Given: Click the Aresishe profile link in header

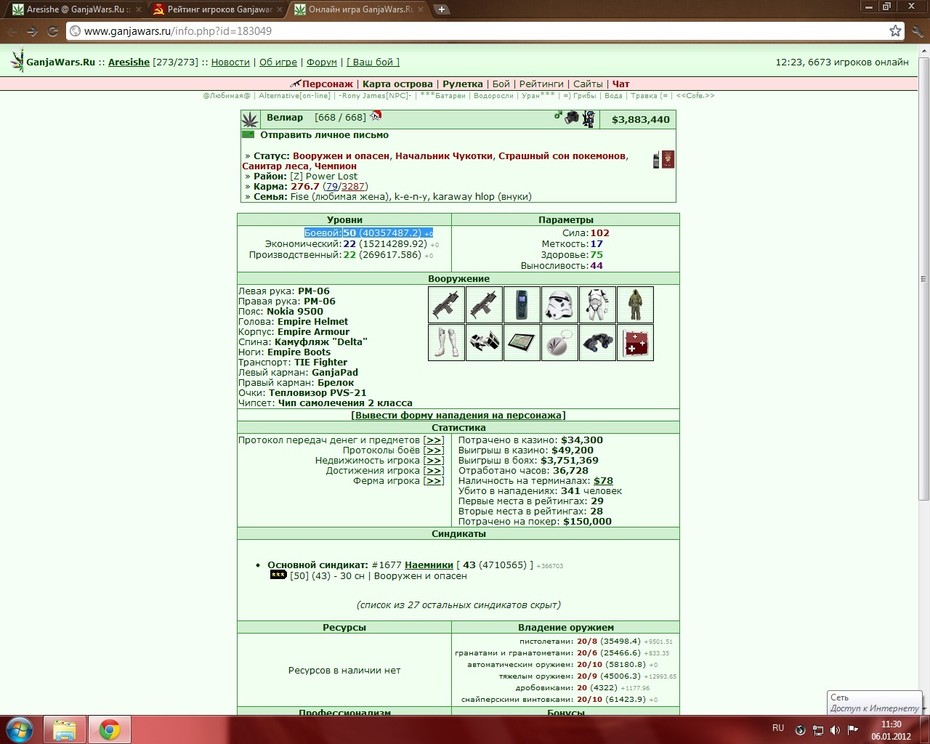Looking at the screenshot, I should pyautogui.click(x=129, y=62).
